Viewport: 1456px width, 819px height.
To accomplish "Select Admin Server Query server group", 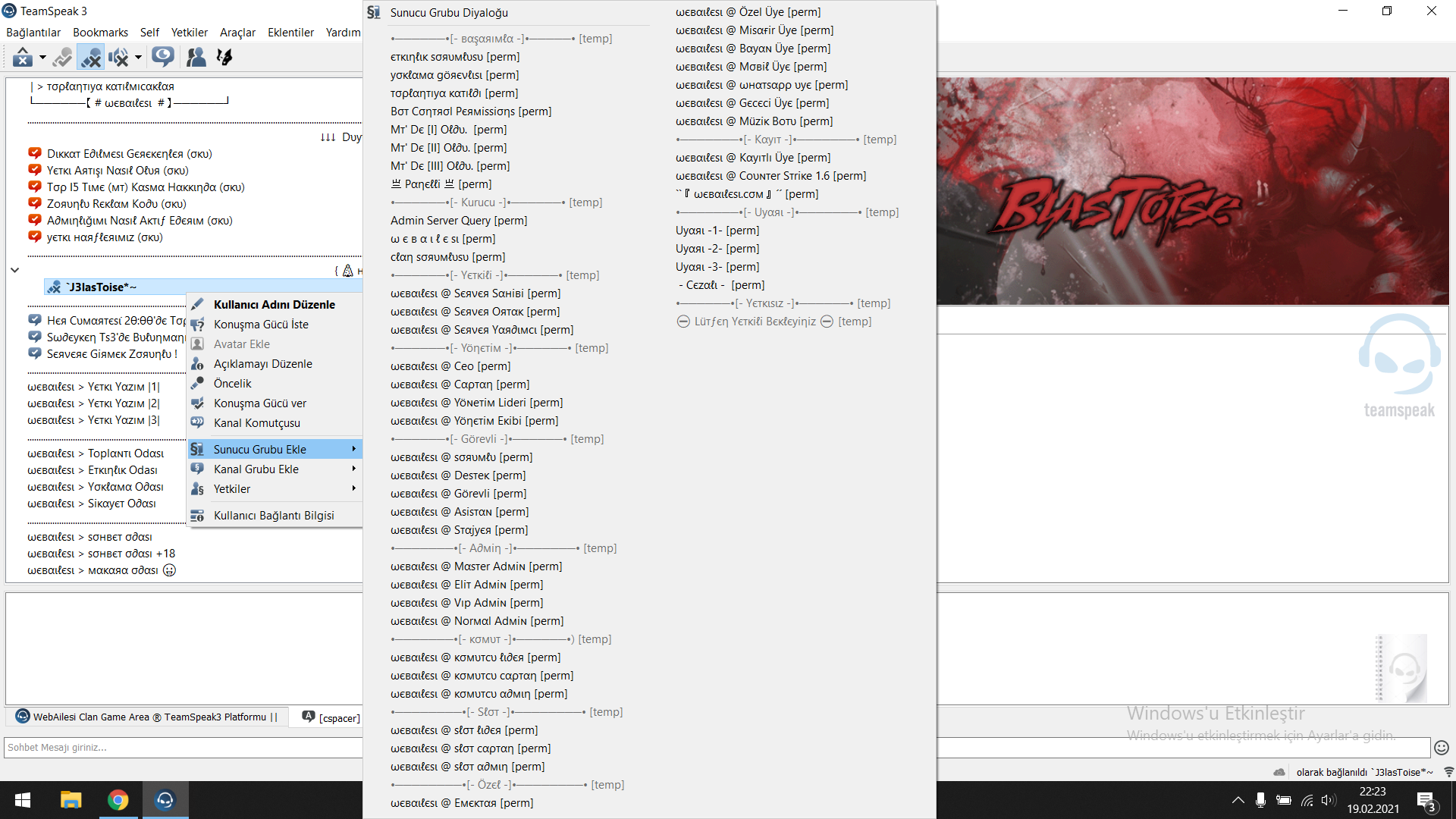I will 459,221.
